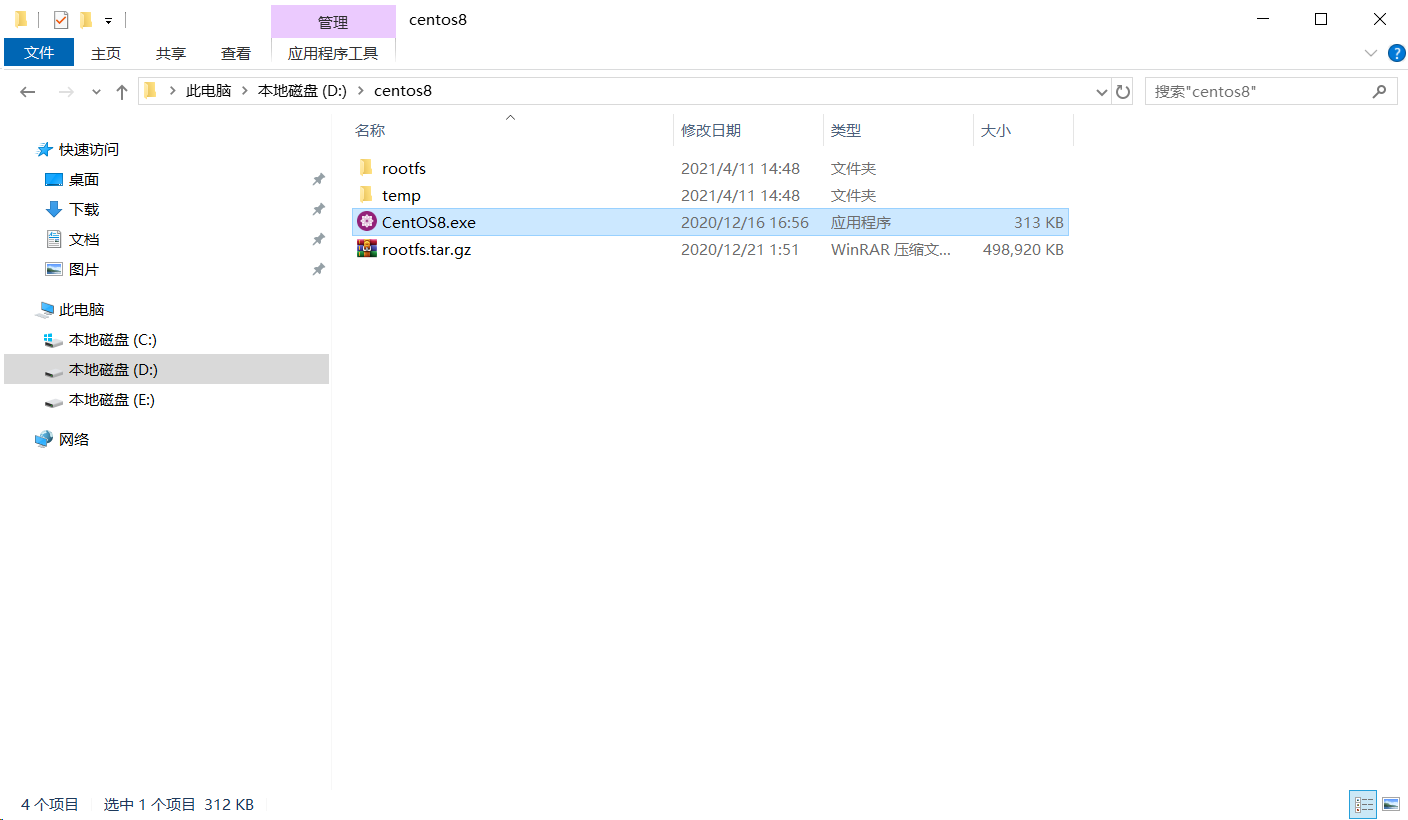Open 本地磁盘 (C:) in navigation pane
This screenshot has height=820, width=1408.
[x=113, y=340]
